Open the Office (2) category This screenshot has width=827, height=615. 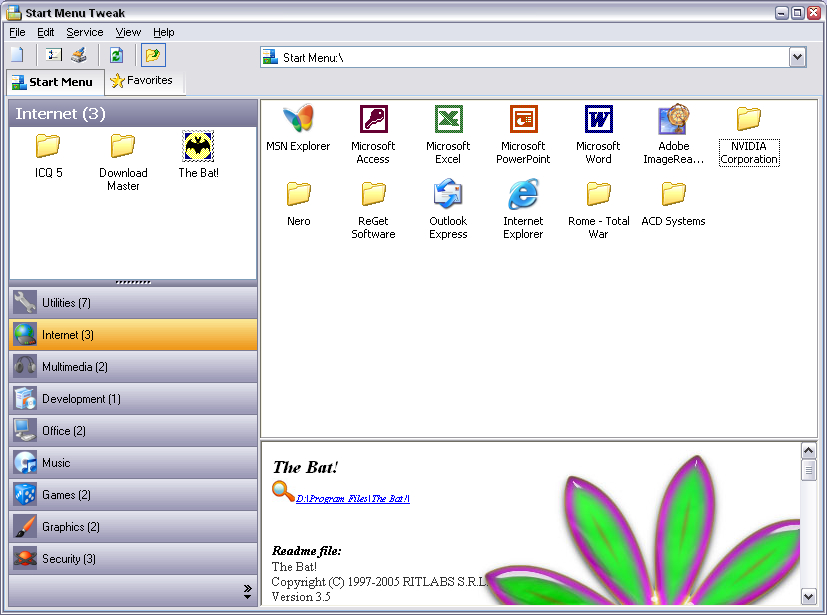point(133,431)
